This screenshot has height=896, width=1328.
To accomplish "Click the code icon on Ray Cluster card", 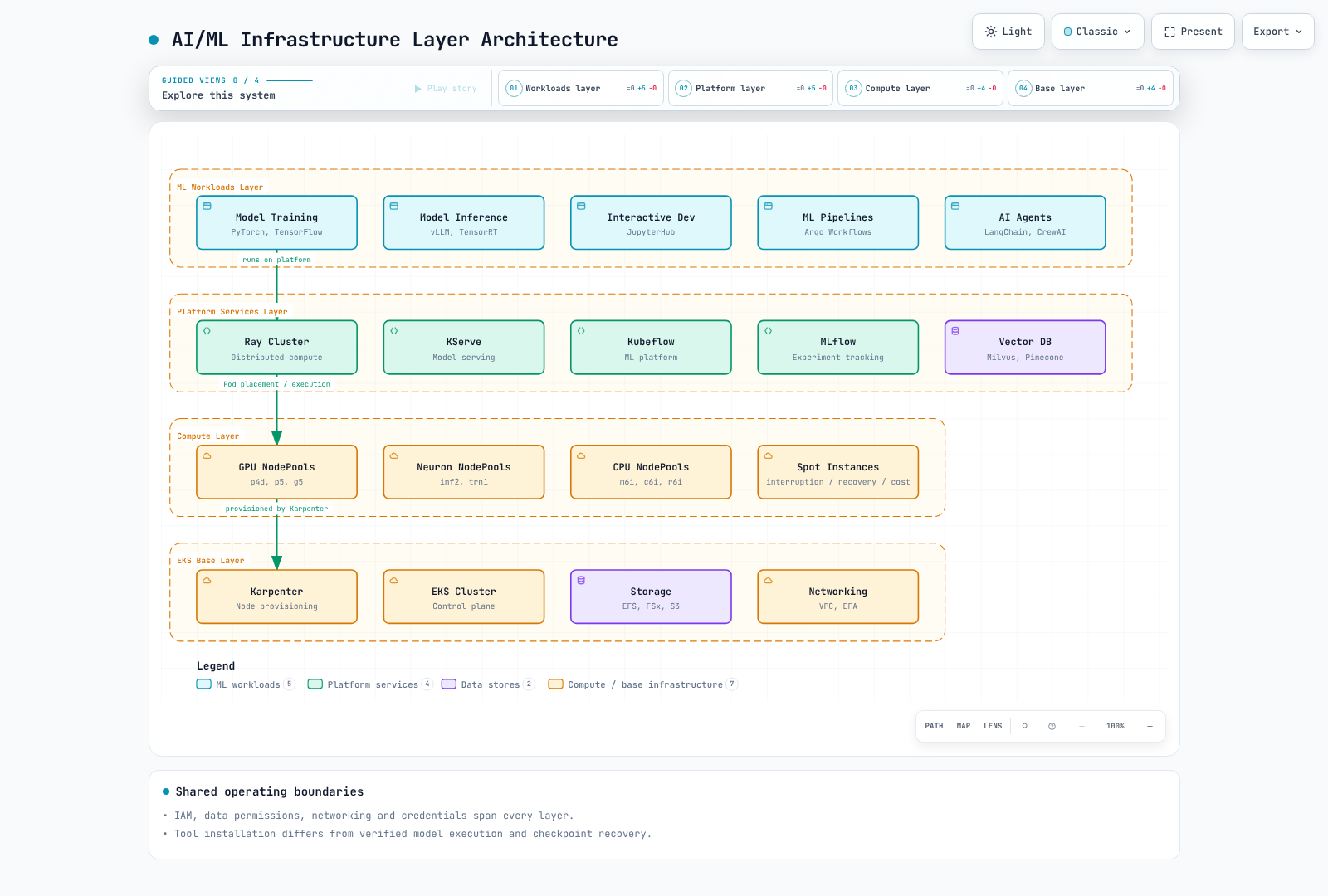I will (207, 330).
